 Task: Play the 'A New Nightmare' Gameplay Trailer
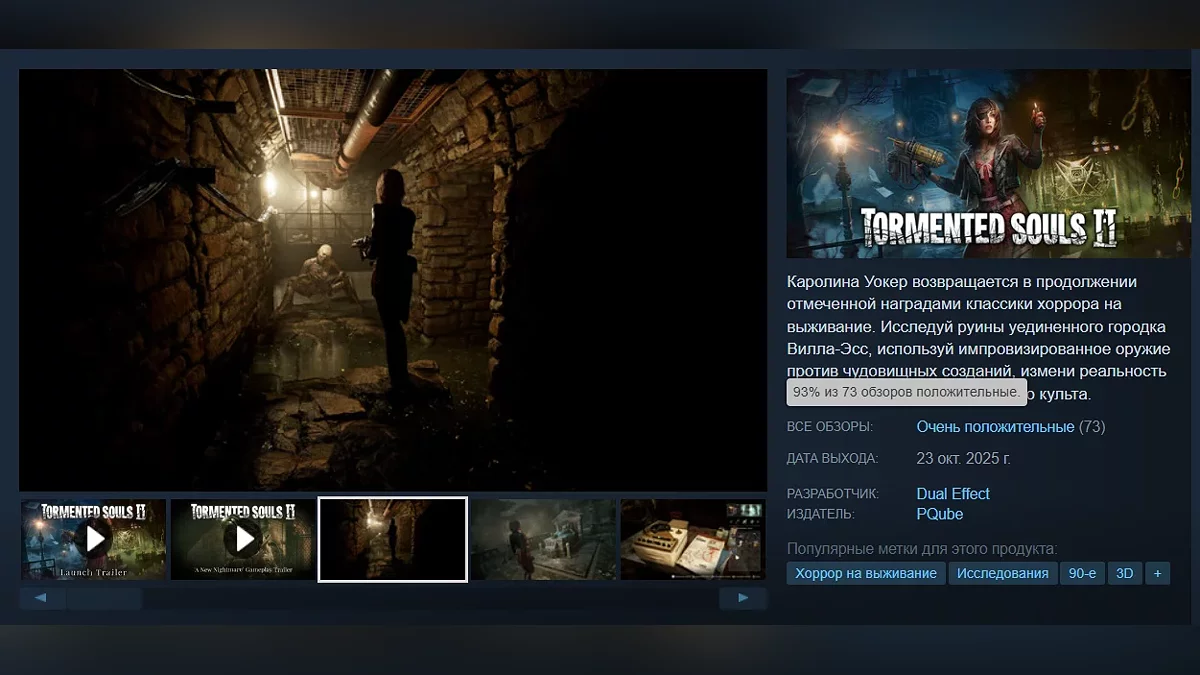[x=243, y=539]
